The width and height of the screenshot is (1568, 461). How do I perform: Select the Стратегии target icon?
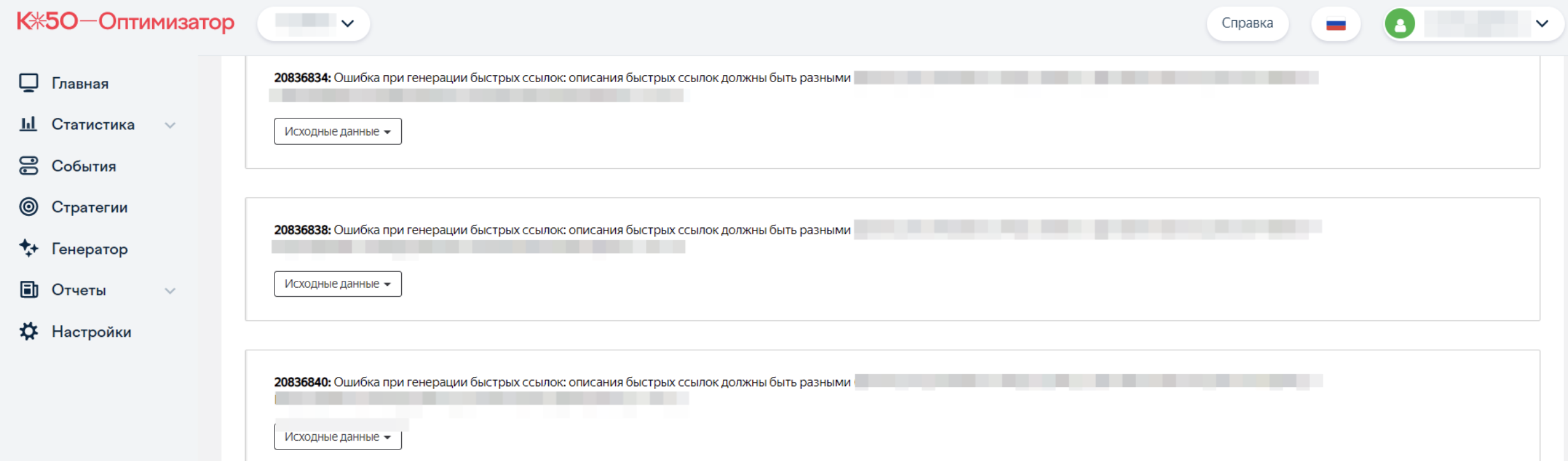29,207
